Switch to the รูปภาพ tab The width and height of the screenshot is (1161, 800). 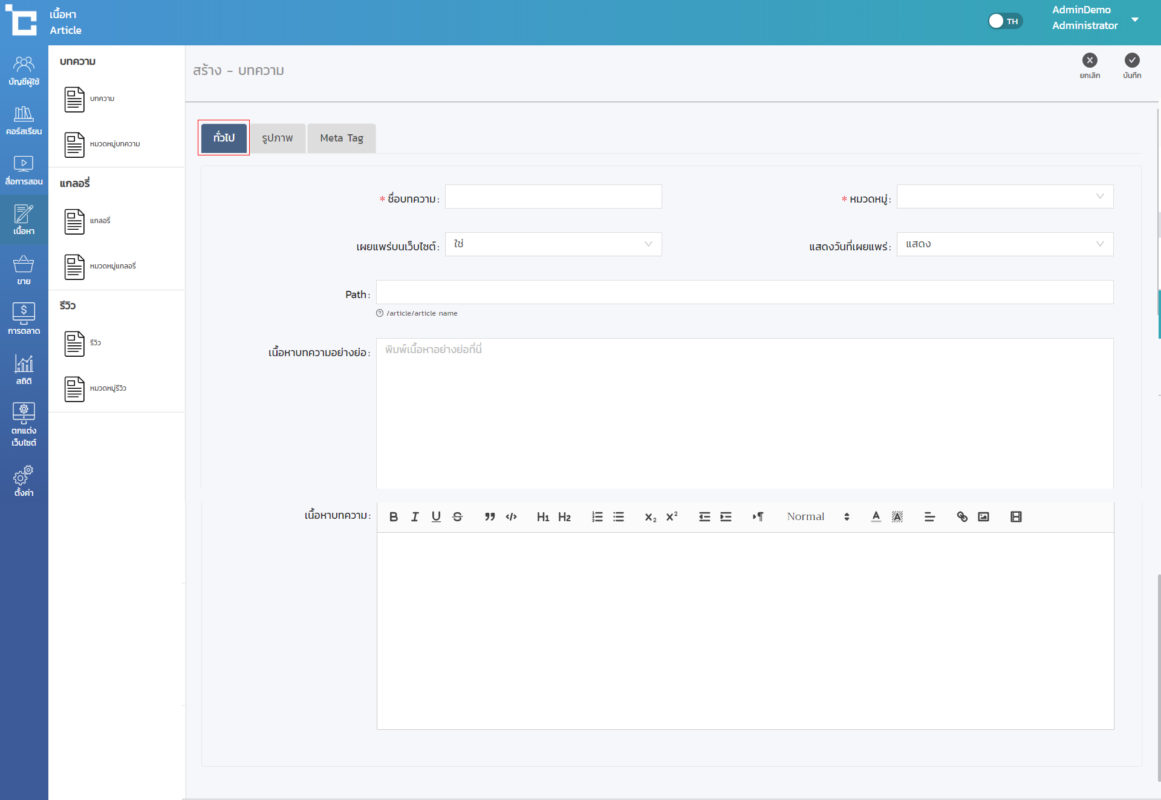point(277,138)
